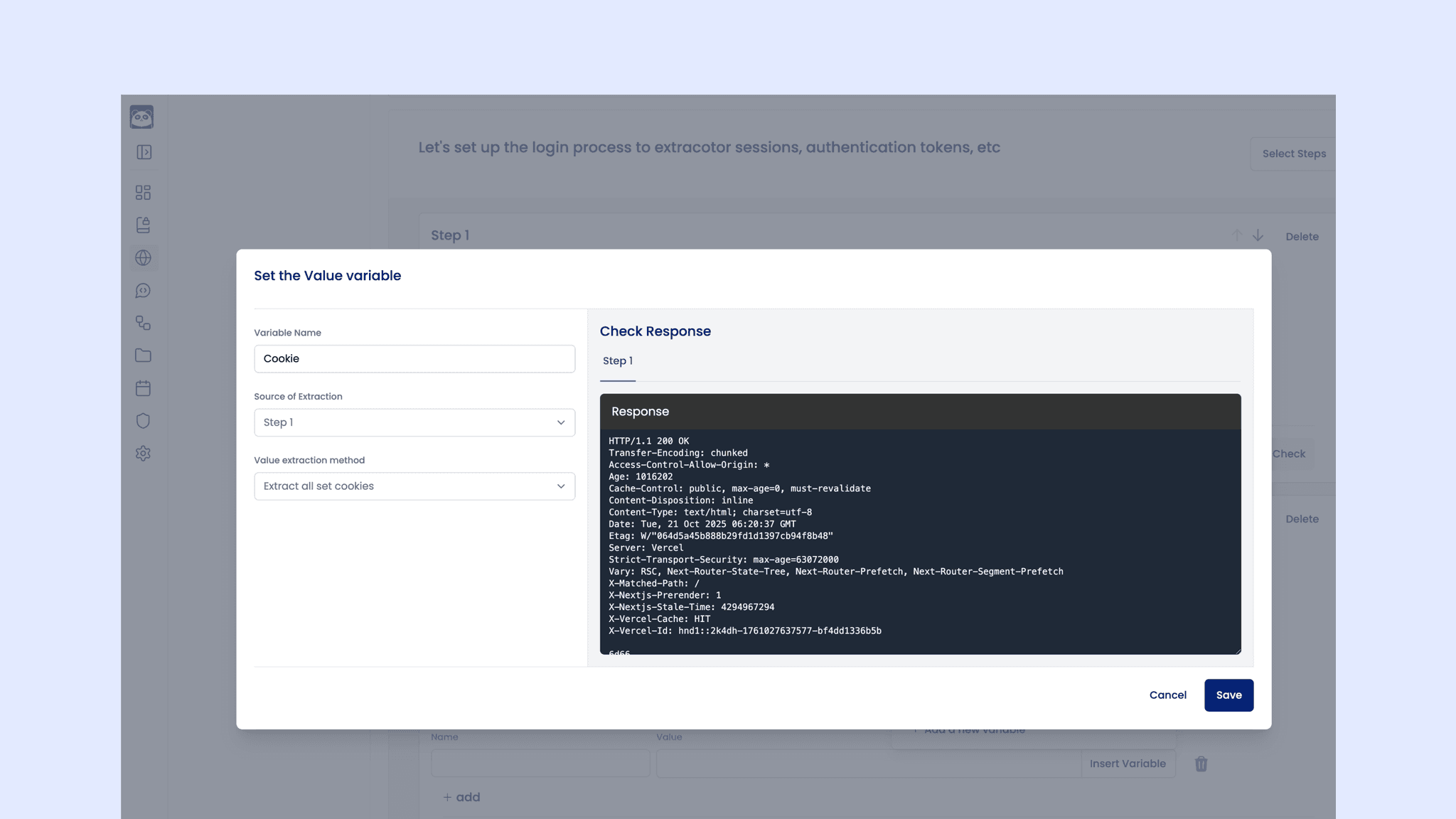This screenshot has height=819, width=1456.
Task: Open the Select Steps dropdown
Action: click(x=1294, y=154)
